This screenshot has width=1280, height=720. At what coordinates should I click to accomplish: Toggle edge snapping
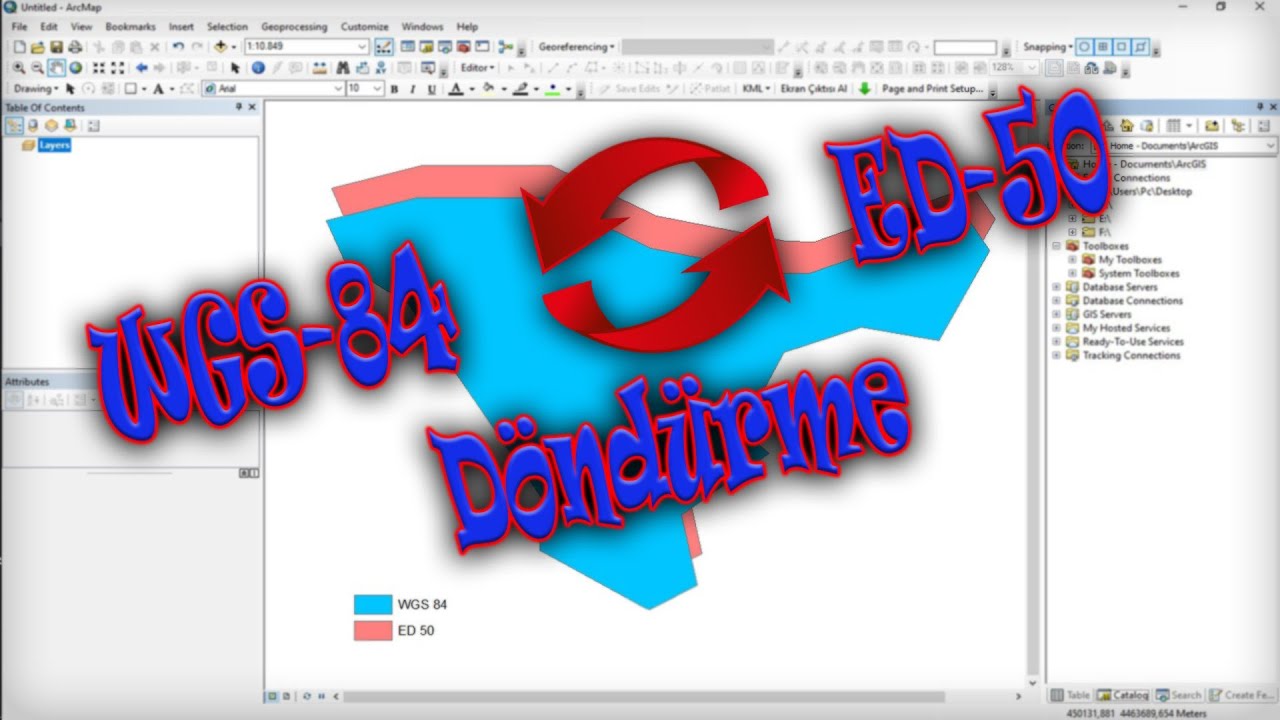coord(1140,47)
